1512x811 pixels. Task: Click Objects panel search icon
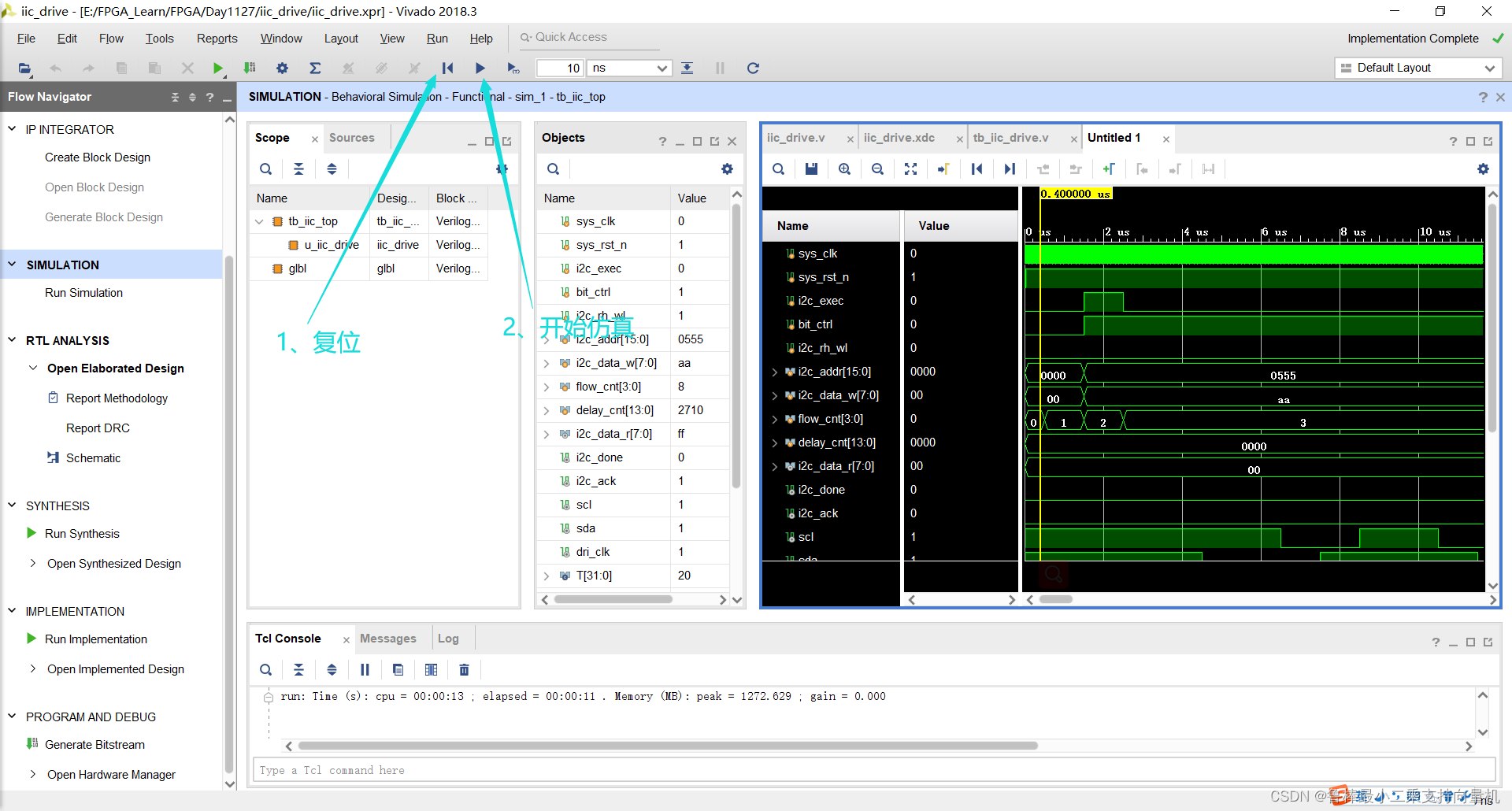pyautogui.click(x=554, y=169)
